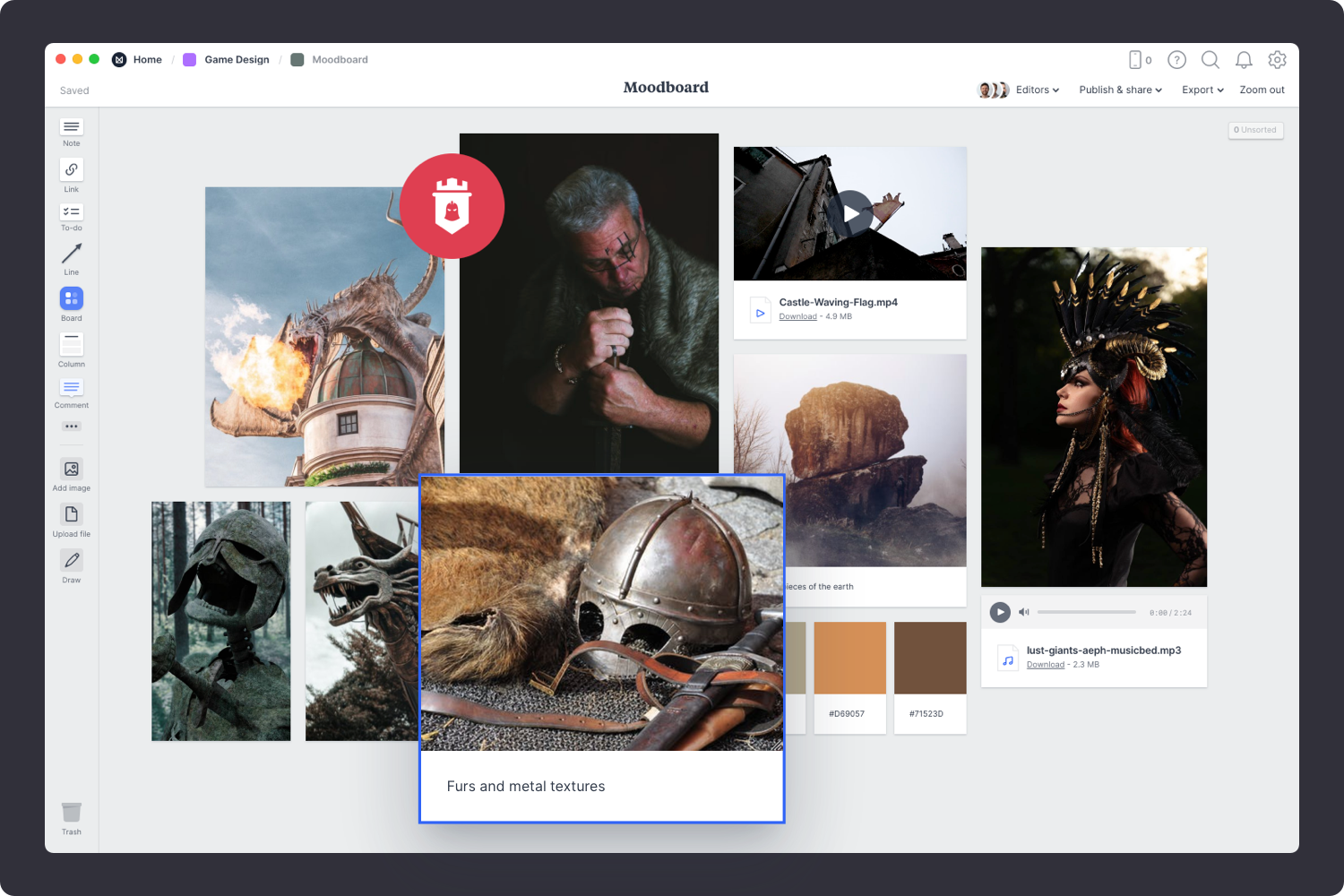Image resolution: width=1344 pixels, height=896 pixels.
Task: Open the Publish & share dropdown
Action: click(x=1119, y=90)
